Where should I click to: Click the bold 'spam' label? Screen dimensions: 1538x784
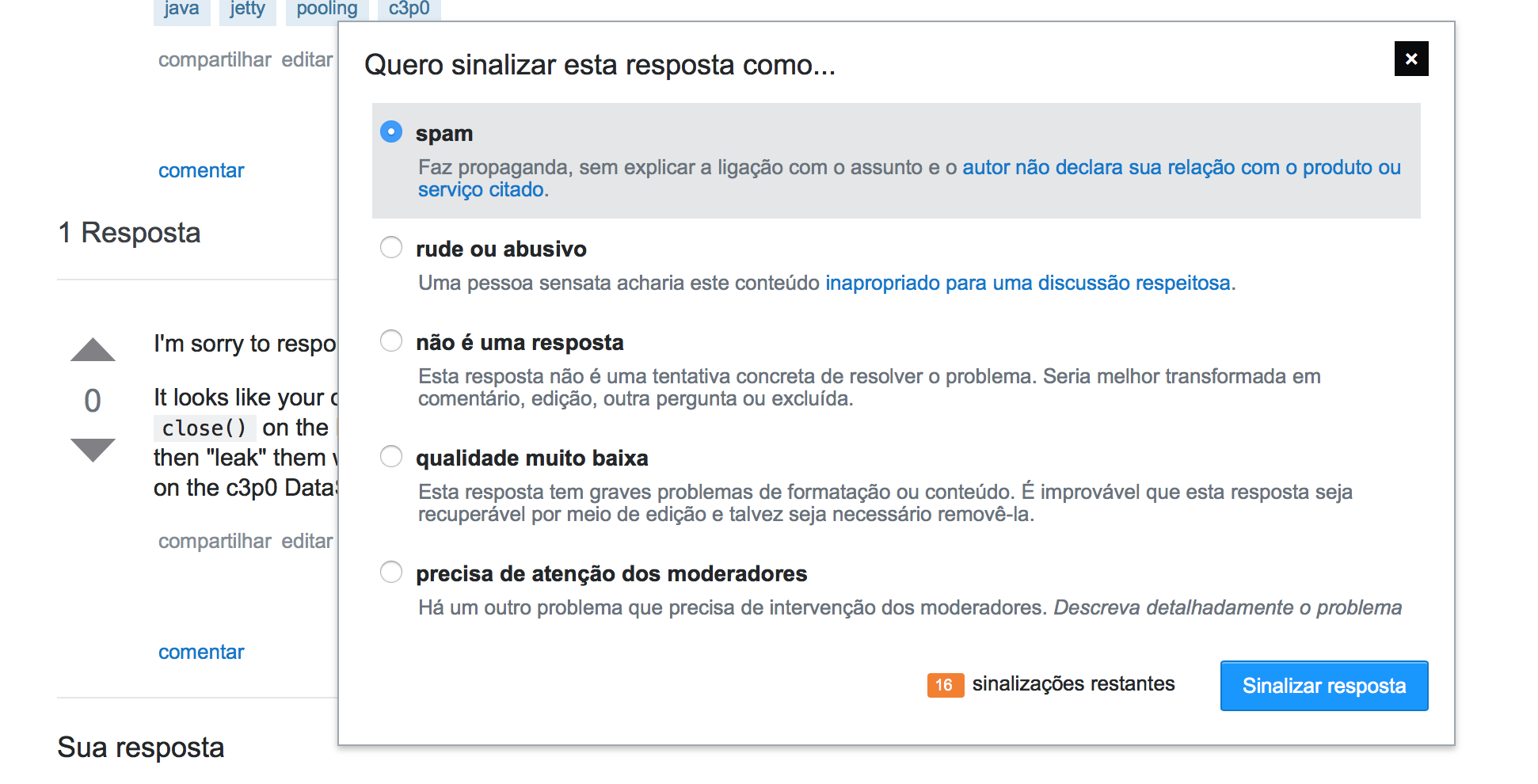coord(444,134)
